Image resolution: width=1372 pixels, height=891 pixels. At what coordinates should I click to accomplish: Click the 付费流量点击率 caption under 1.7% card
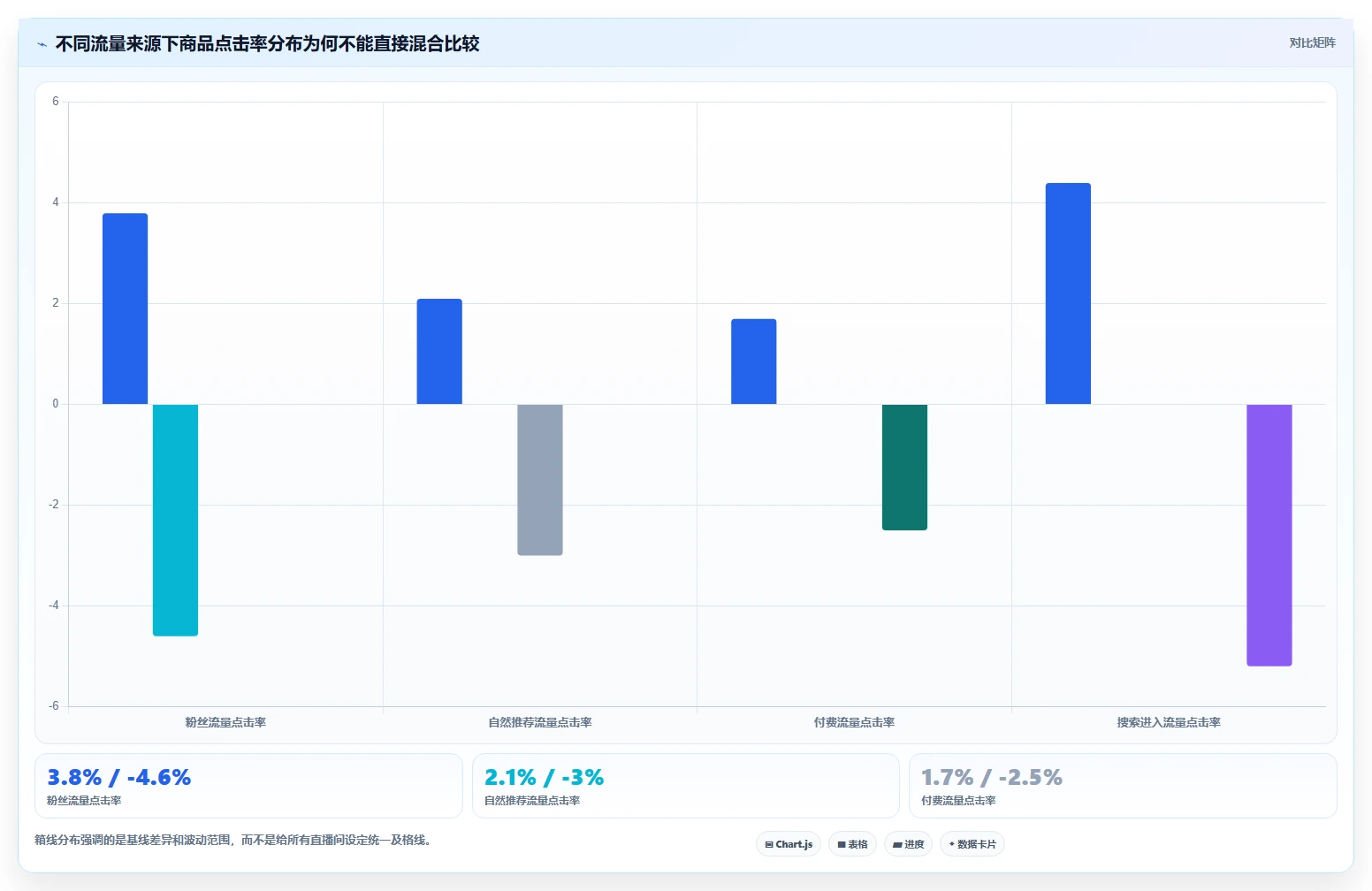[958, 801]
